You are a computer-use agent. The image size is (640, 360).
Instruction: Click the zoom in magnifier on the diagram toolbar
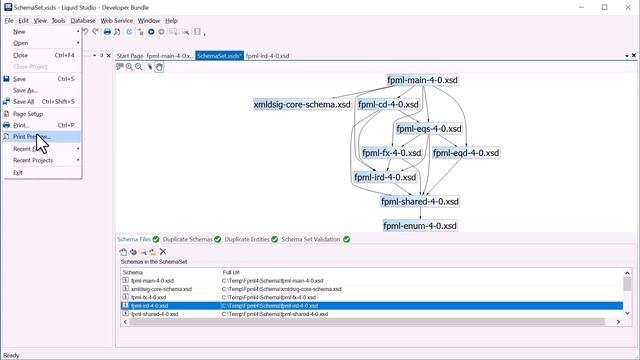(x=129, y=67)
